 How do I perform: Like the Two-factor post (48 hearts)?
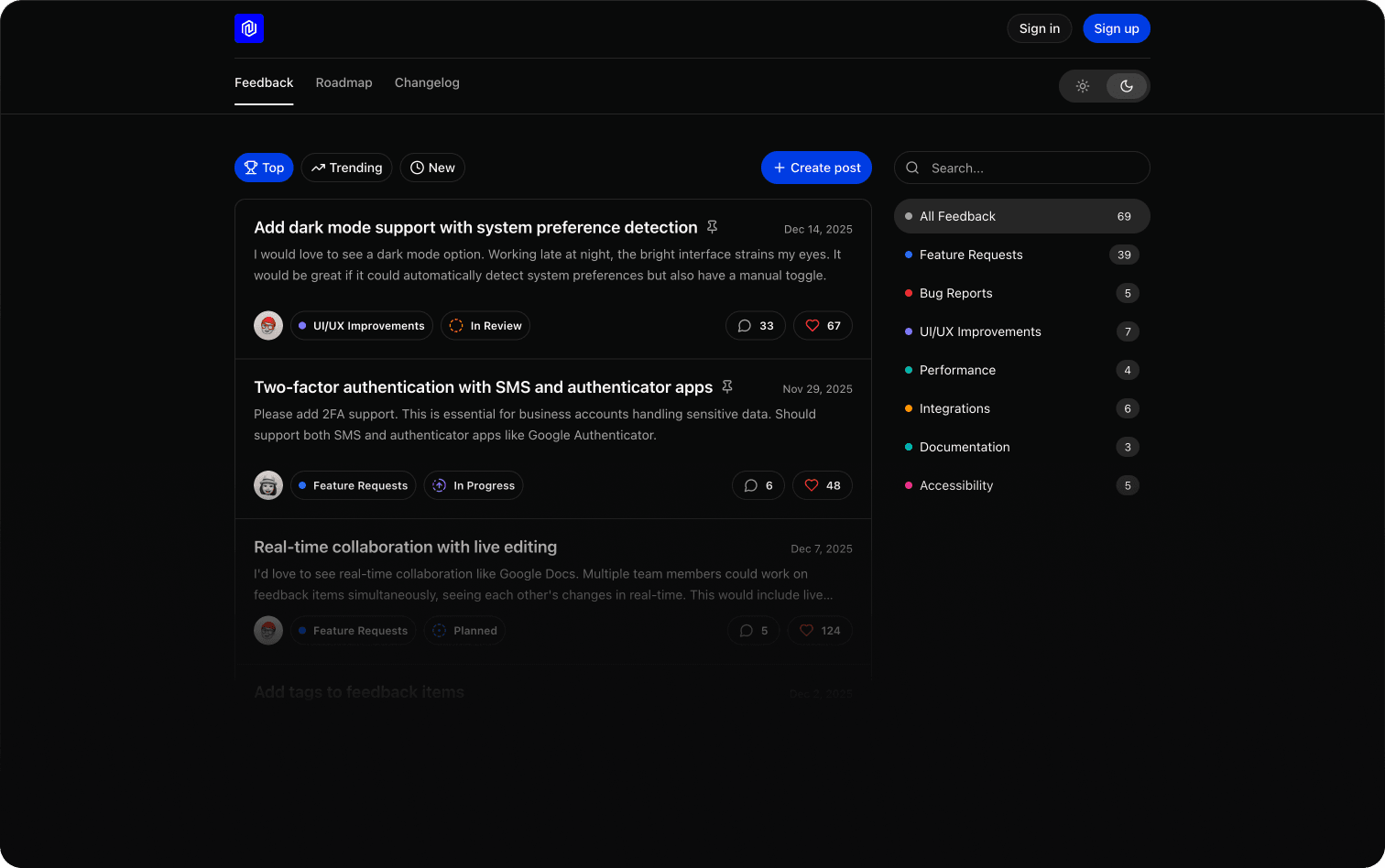coord(823,485)
